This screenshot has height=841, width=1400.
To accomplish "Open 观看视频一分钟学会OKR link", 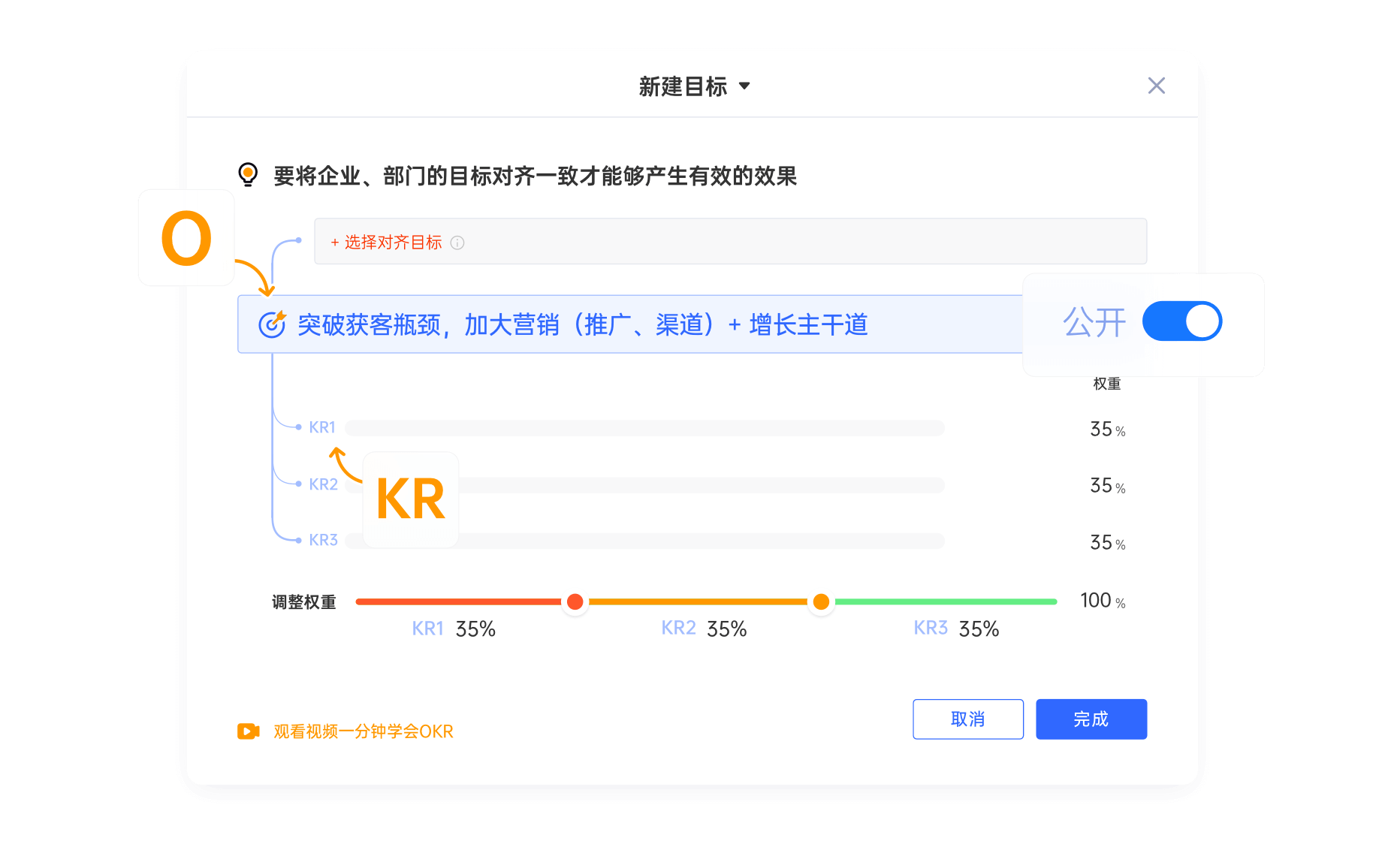I will click(363, 731).
